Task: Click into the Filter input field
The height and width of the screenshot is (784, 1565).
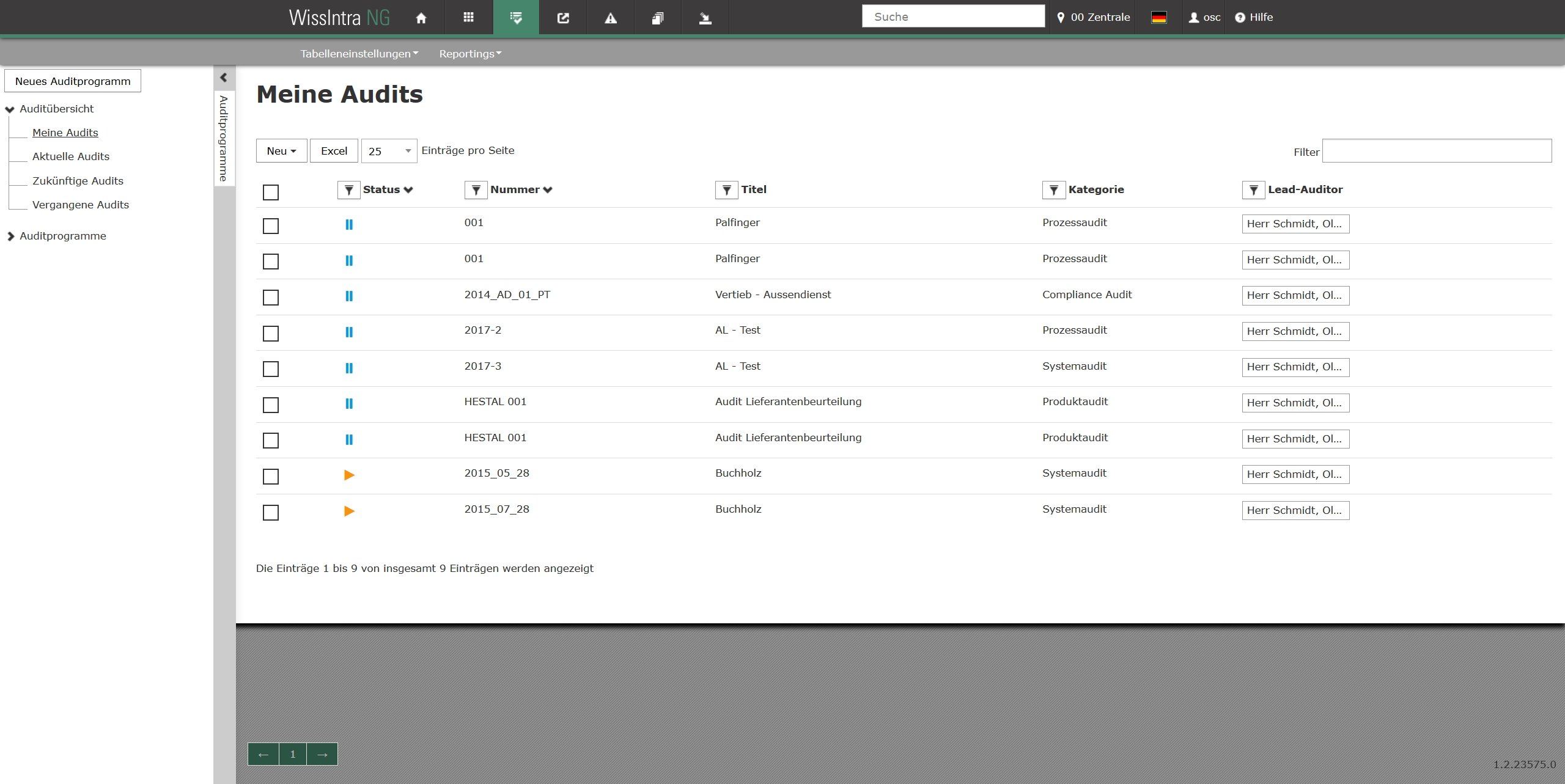Action: [1436, 151]
